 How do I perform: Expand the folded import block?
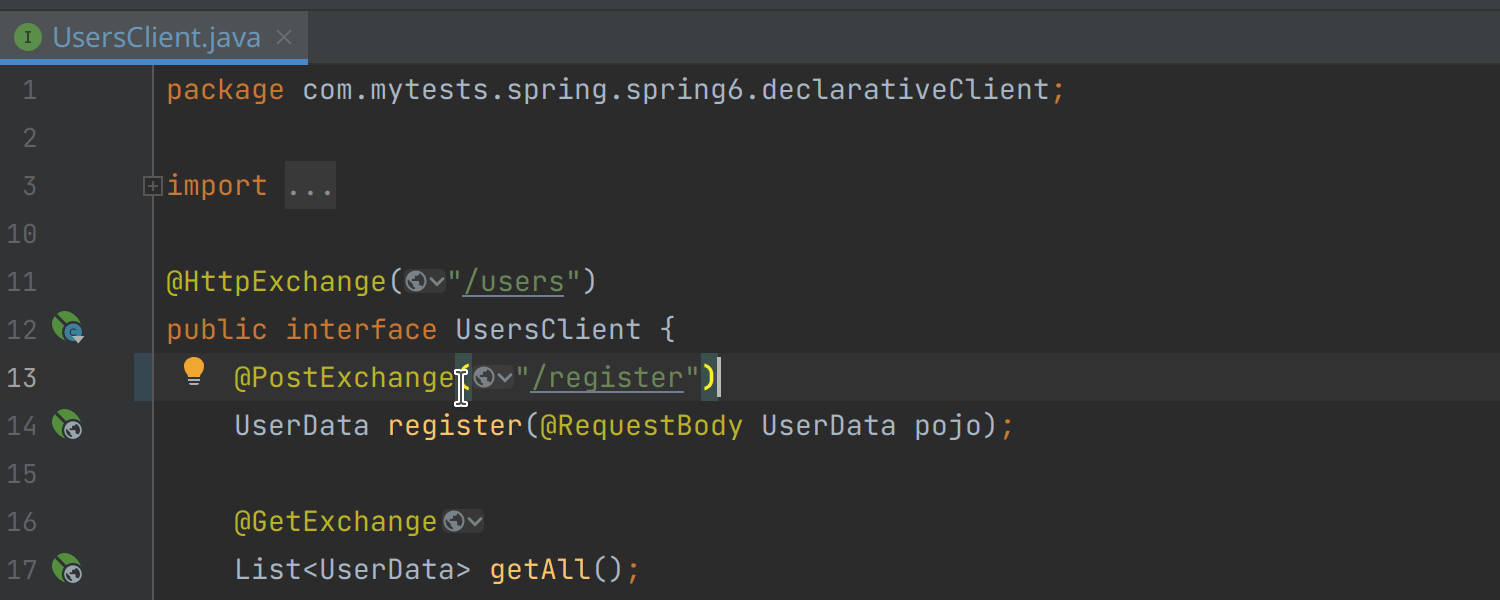point(153,186)
